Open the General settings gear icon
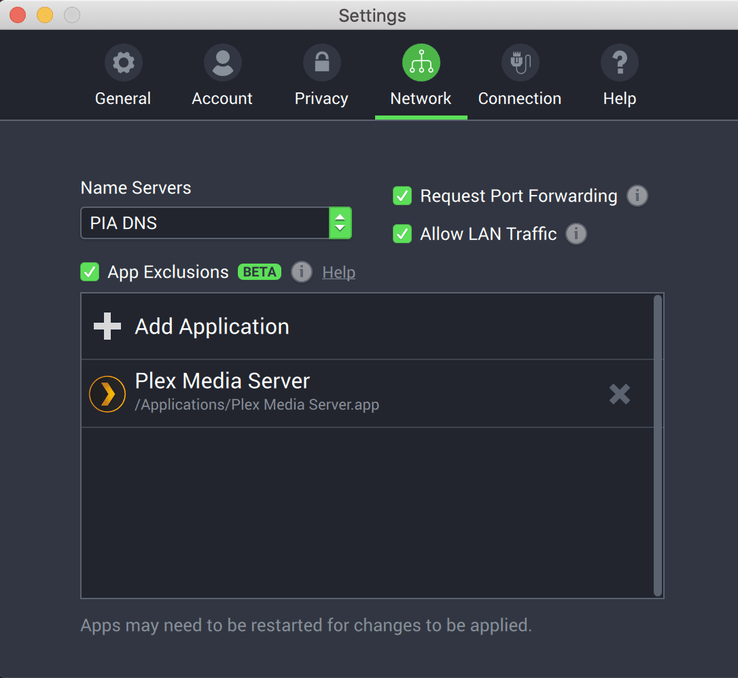The height and width of the screenshot is (678, 738). [x=123, y=64]
